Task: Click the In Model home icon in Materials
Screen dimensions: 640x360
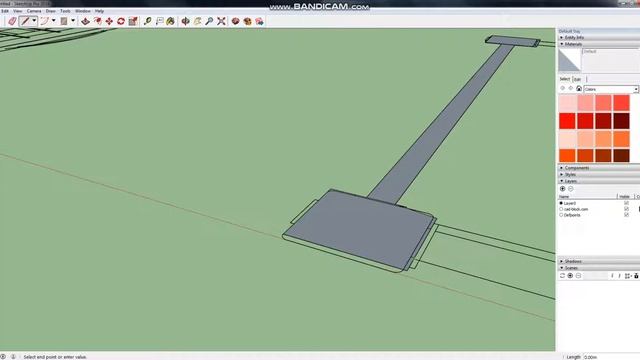Action: pos(579,89)
